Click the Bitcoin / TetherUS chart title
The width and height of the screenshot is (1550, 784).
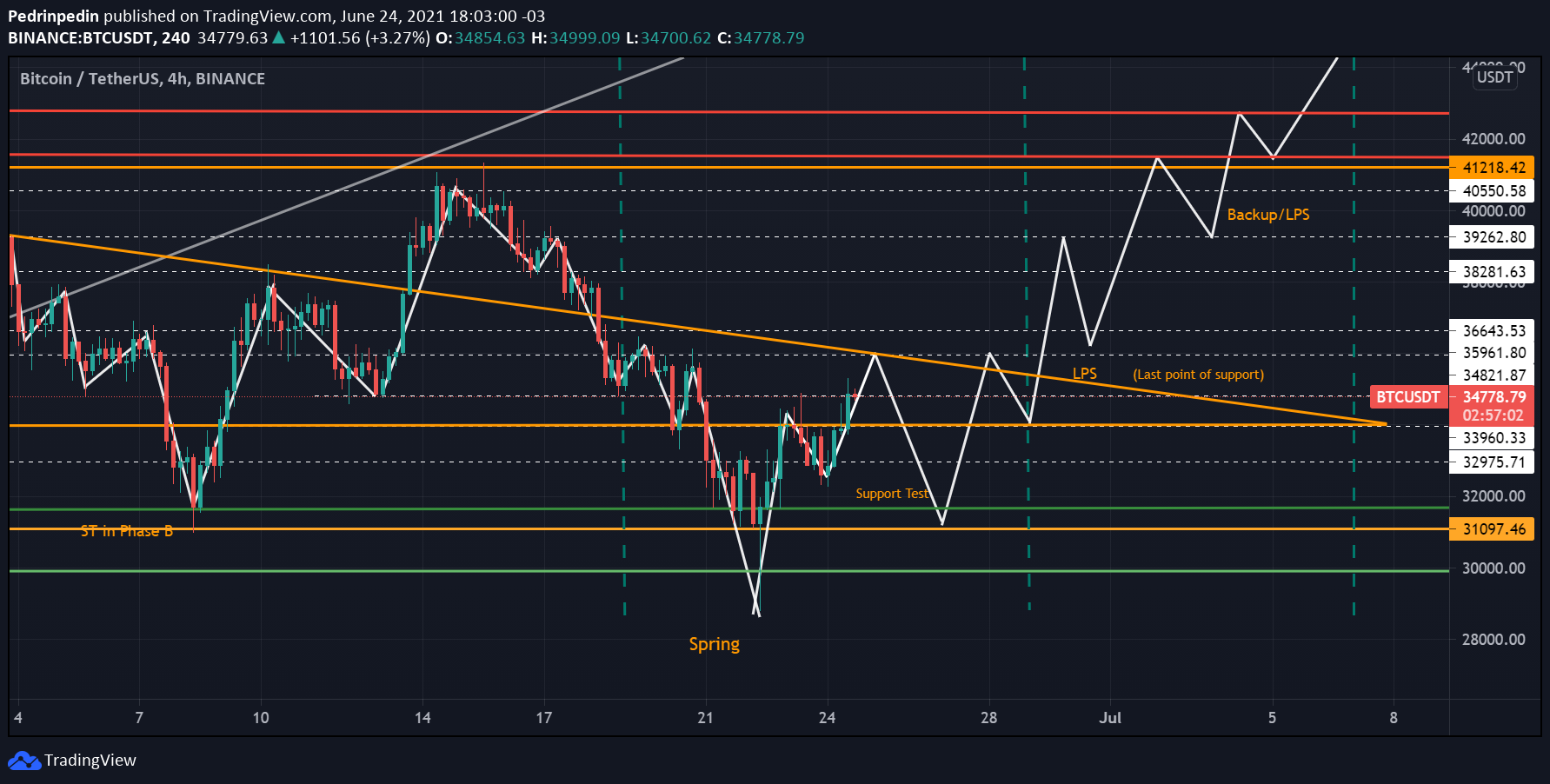(x=143, y=79)
